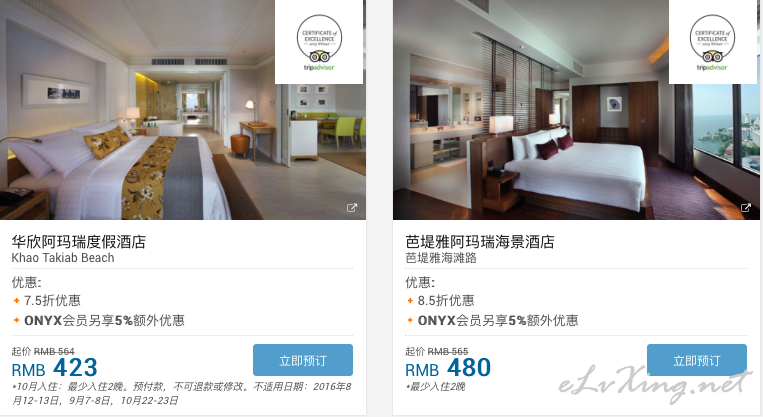This screenshot has width=763, height=417.
Task: Open external link icon on left hotel photo
Action: coord(352,208)
